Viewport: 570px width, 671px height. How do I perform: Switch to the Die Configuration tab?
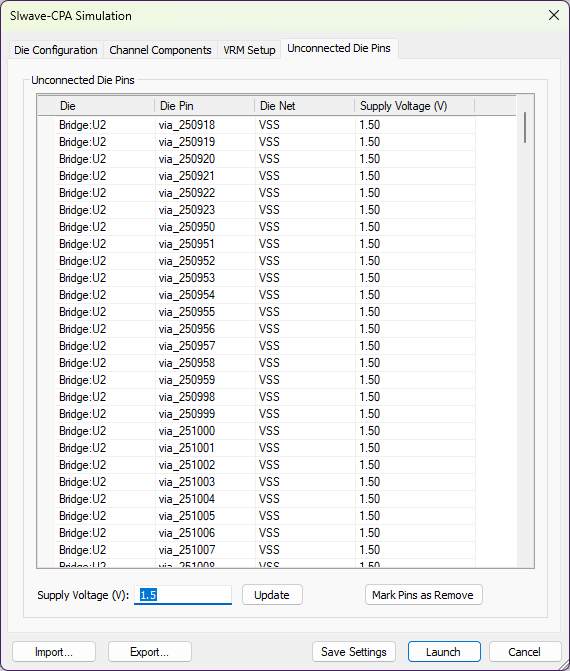tap(56, 50)
